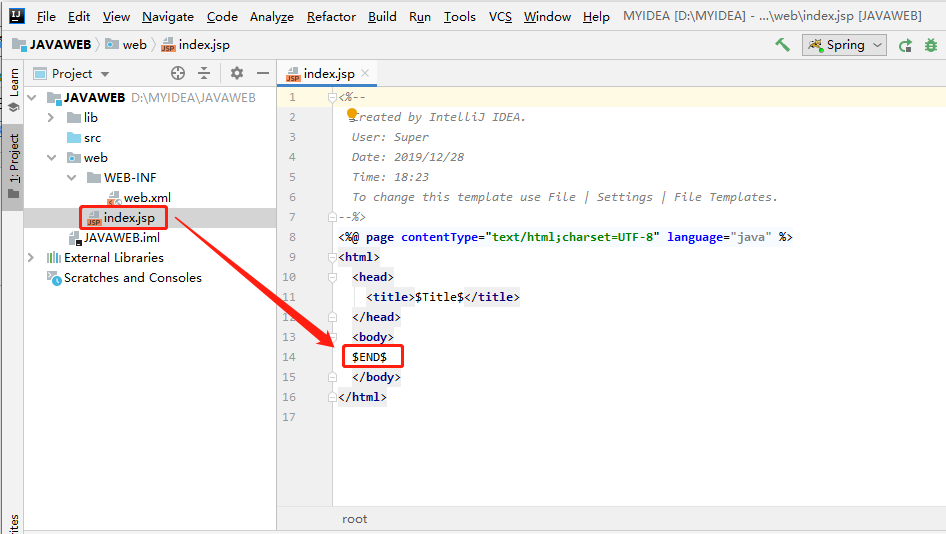Click the Rerun green arrow icon
Viewport: 946px width, 534px height.
(x=905, y=45)
